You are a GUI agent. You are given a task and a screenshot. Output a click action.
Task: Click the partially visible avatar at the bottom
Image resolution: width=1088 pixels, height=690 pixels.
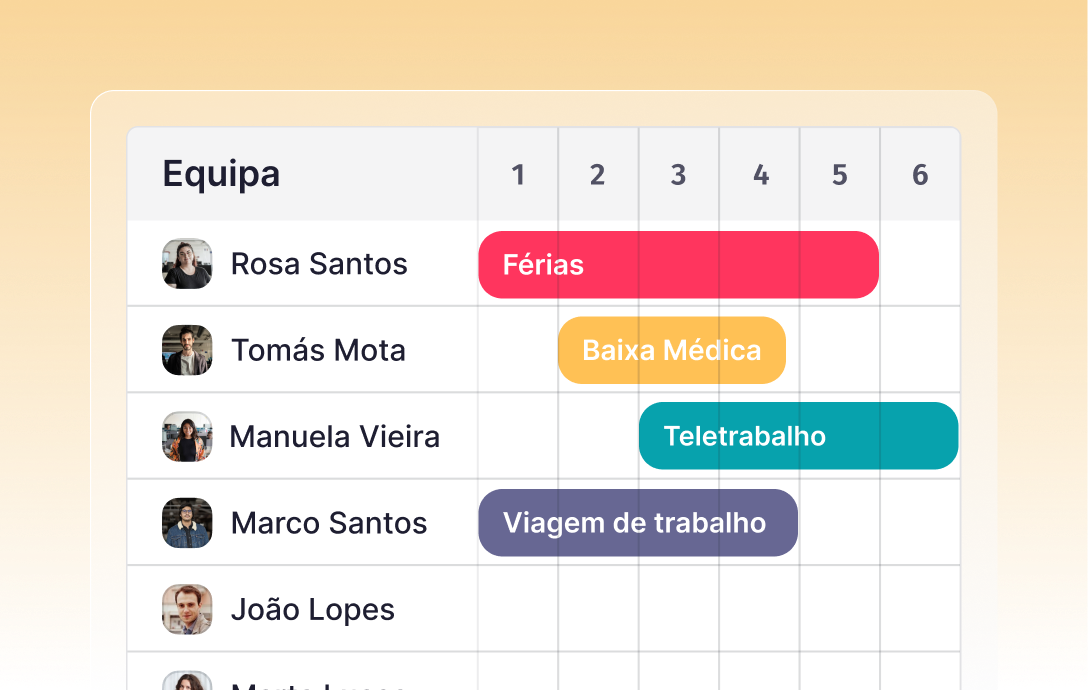point(187,680)
